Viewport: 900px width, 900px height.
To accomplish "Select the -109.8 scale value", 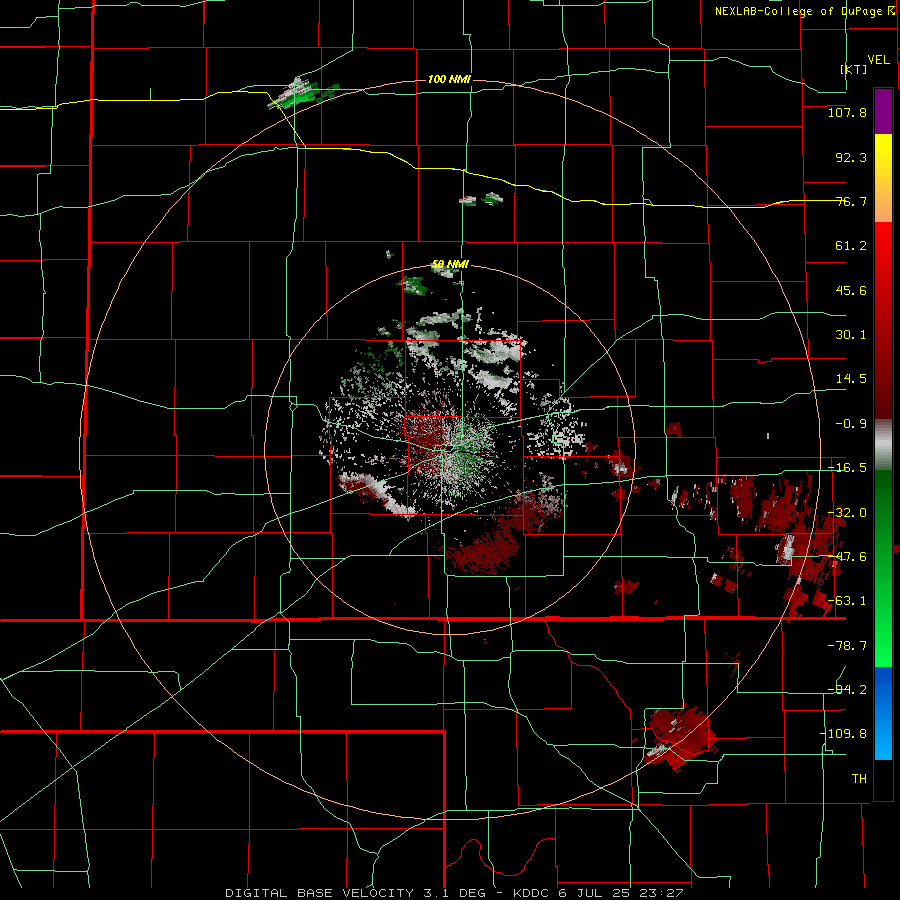I will pyautogui.click(x=843, y=733).
